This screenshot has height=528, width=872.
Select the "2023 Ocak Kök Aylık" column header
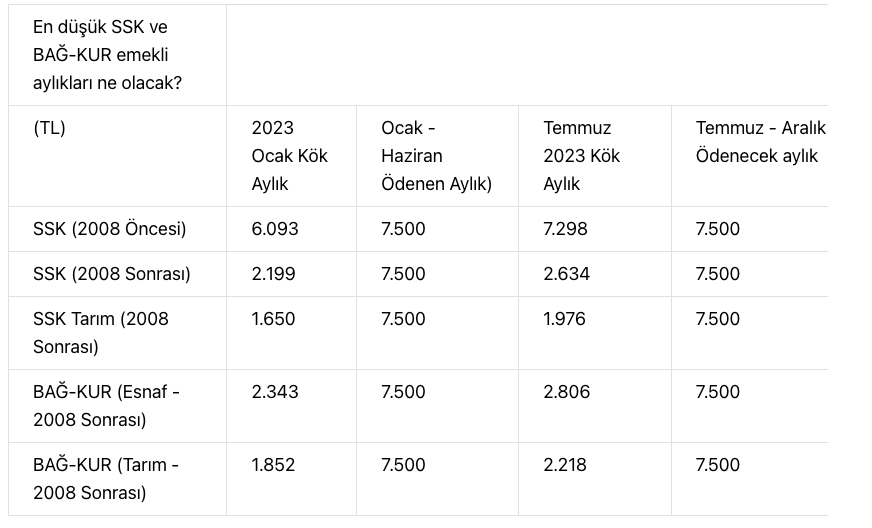289,156
